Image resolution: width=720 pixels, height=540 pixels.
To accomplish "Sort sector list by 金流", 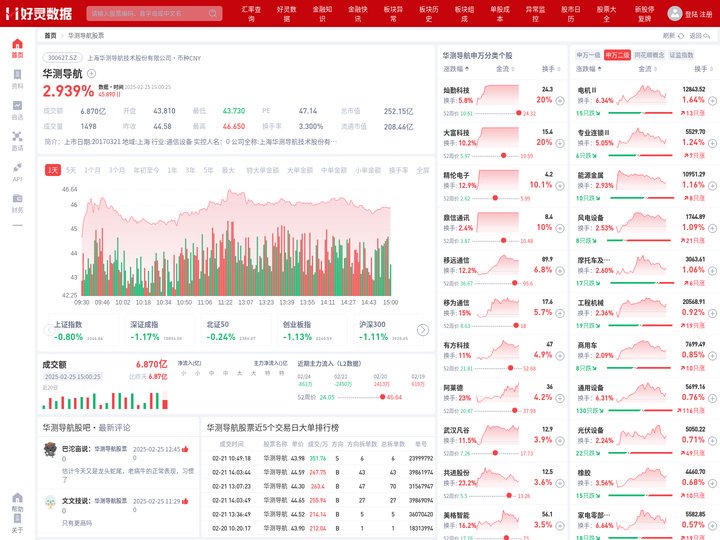I will point(647,69).
